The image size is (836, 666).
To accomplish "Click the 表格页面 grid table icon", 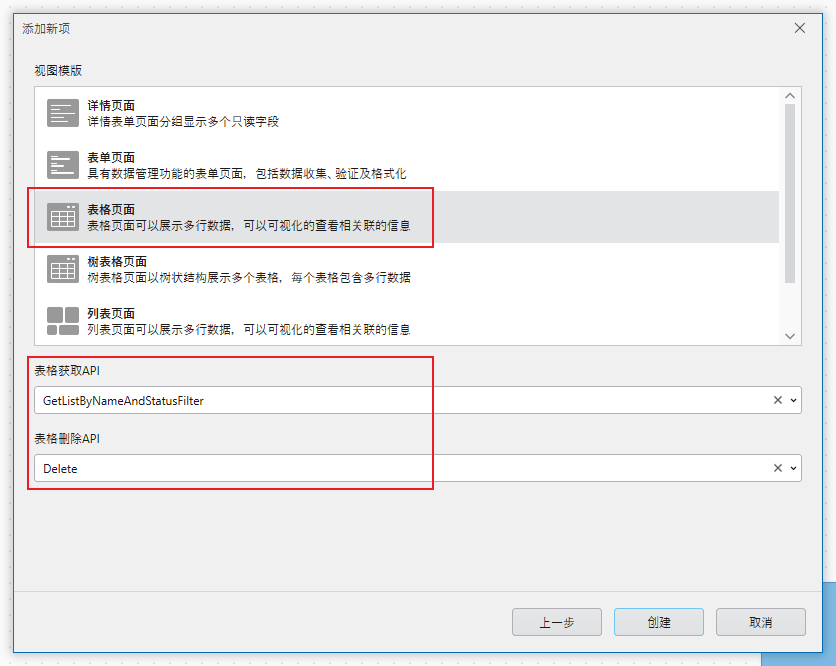I will (63, 216).
